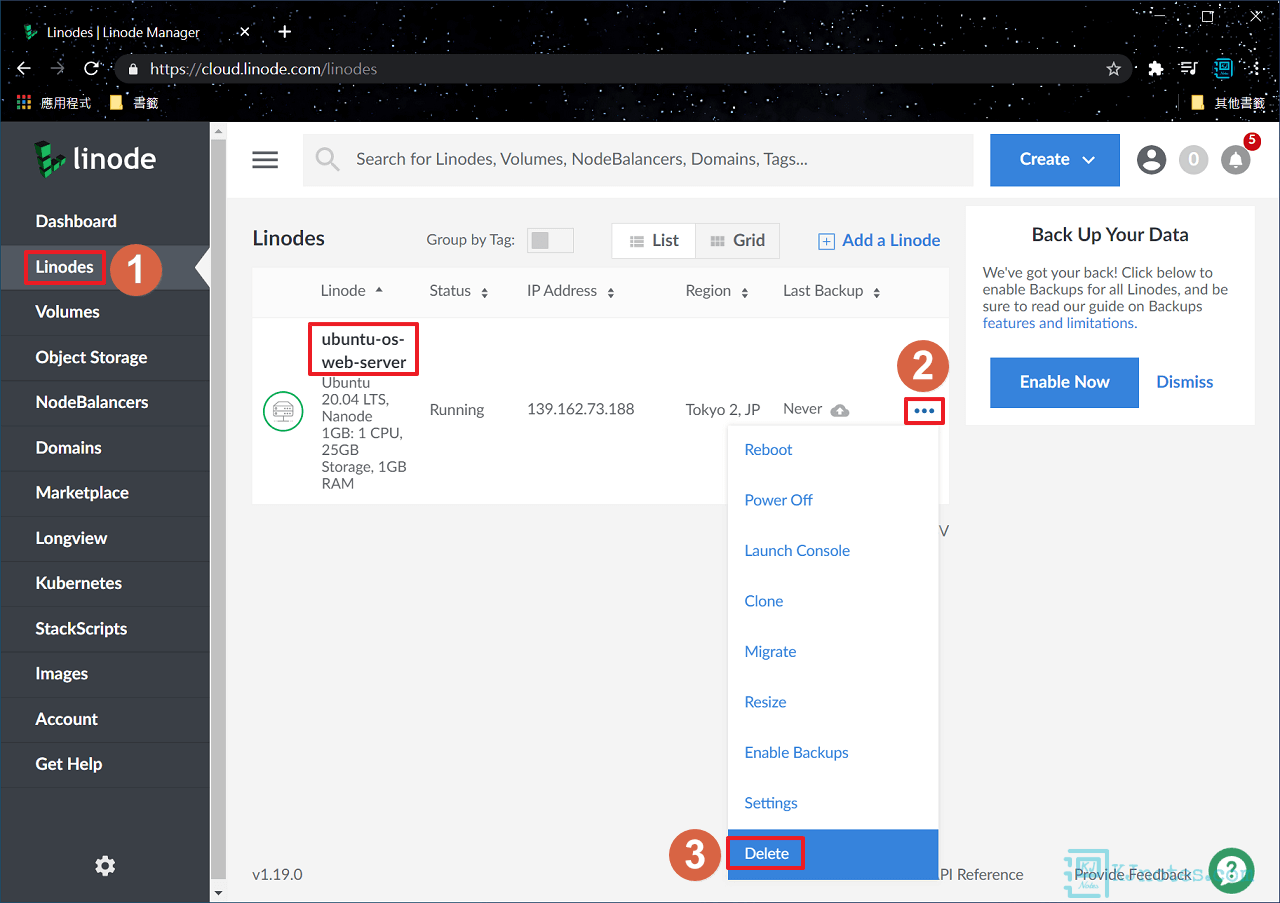Image resolution: width=1280 pixels, height=903 pixels.
Task: Click the browser menu three-dots icon
Action: click(x=1258, y=69)
